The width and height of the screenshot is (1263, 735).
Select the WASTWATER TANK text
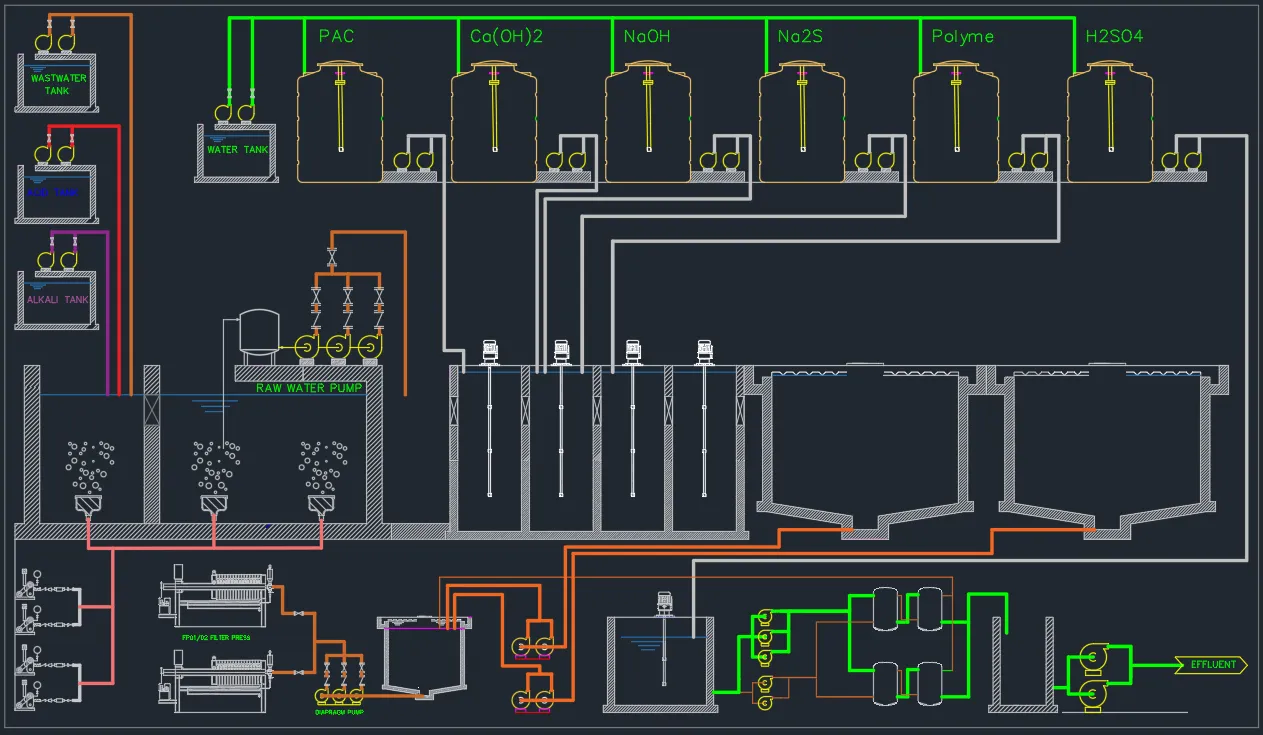[x=58, y=84]
